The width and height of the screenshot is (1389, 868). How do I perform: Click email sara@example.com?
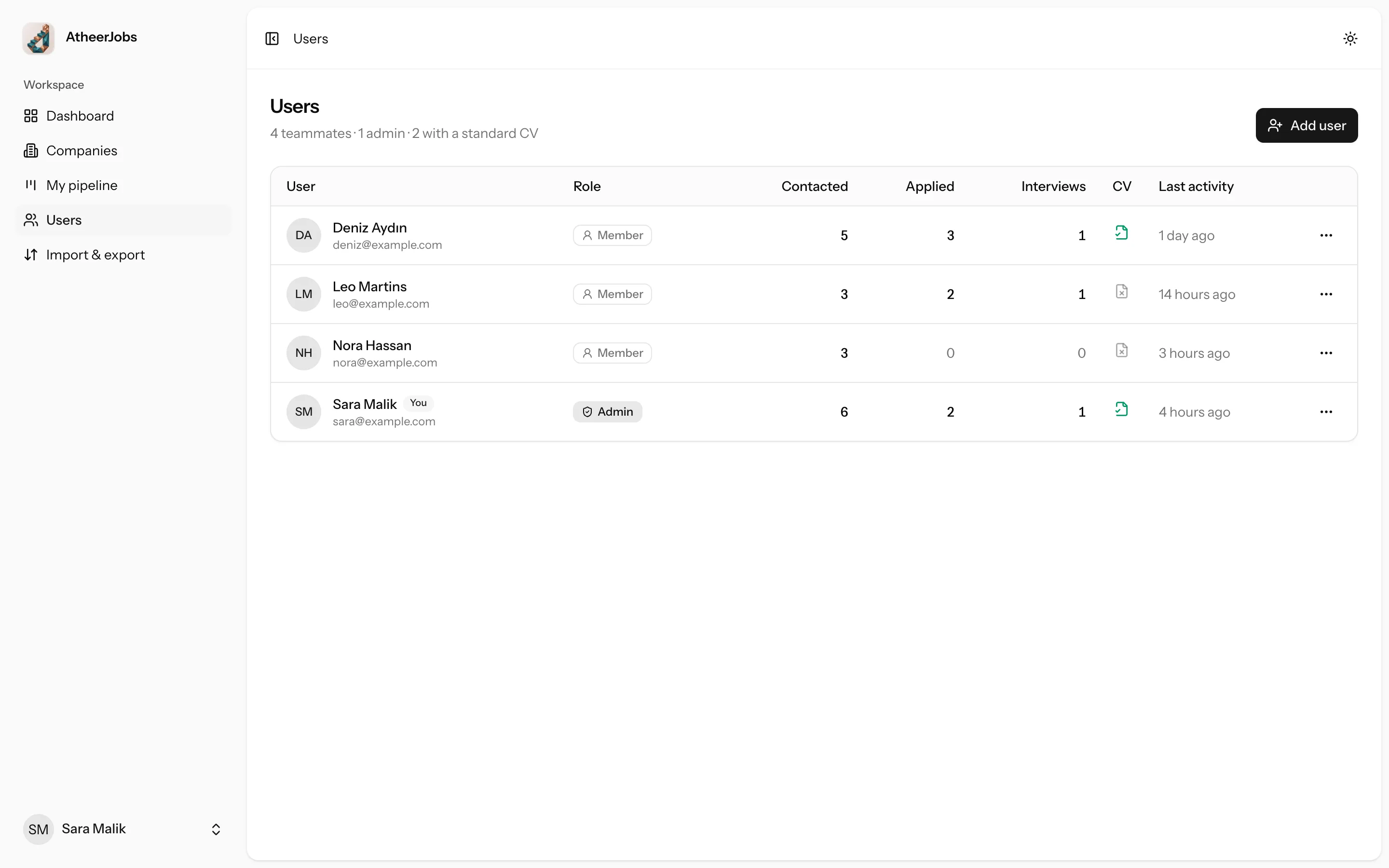coord(384,421)
